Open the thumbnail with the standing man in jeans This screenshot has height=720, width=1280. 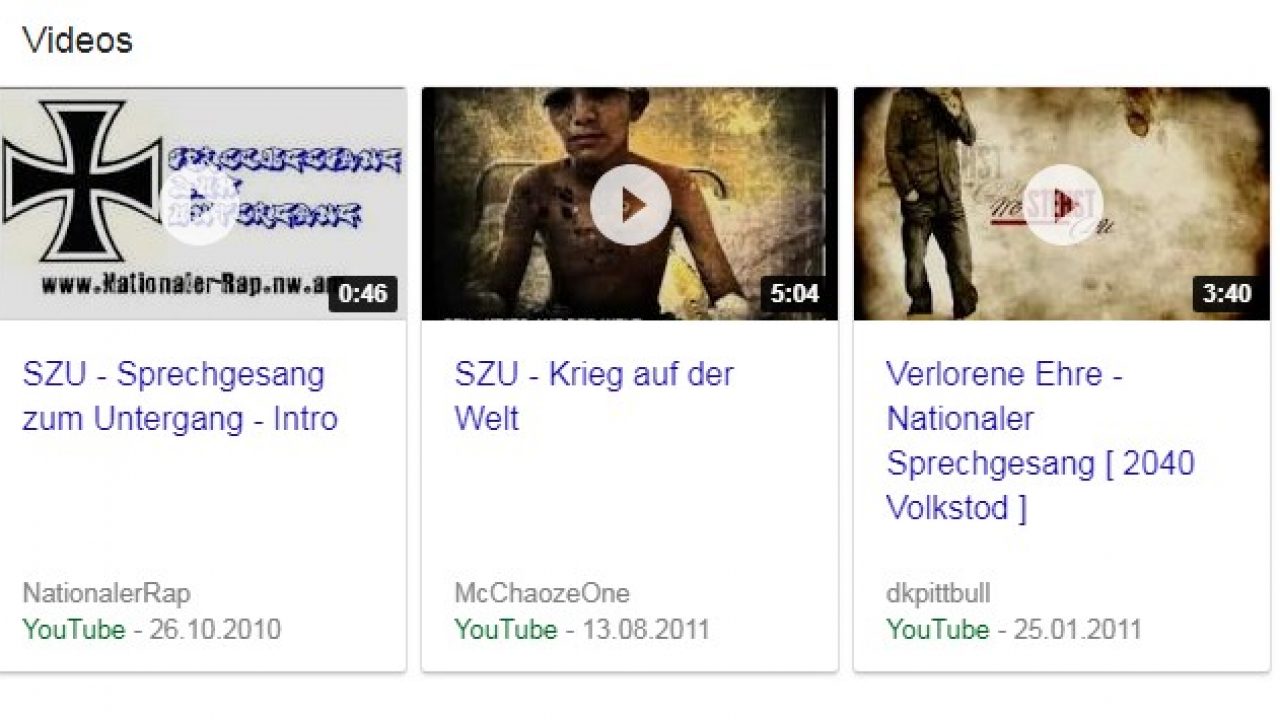tap(1061, 204)
